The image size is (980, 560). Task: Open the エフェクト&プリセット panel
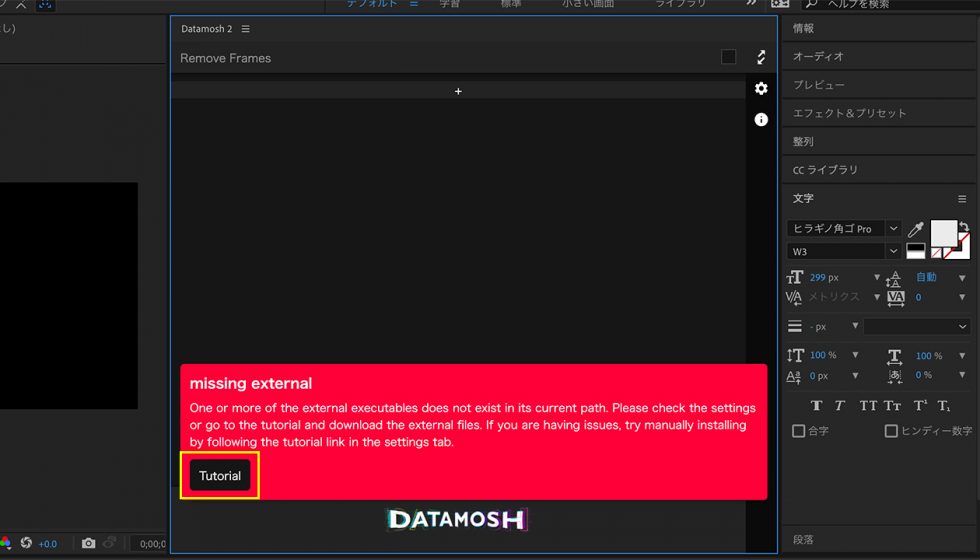coord(879,113)
